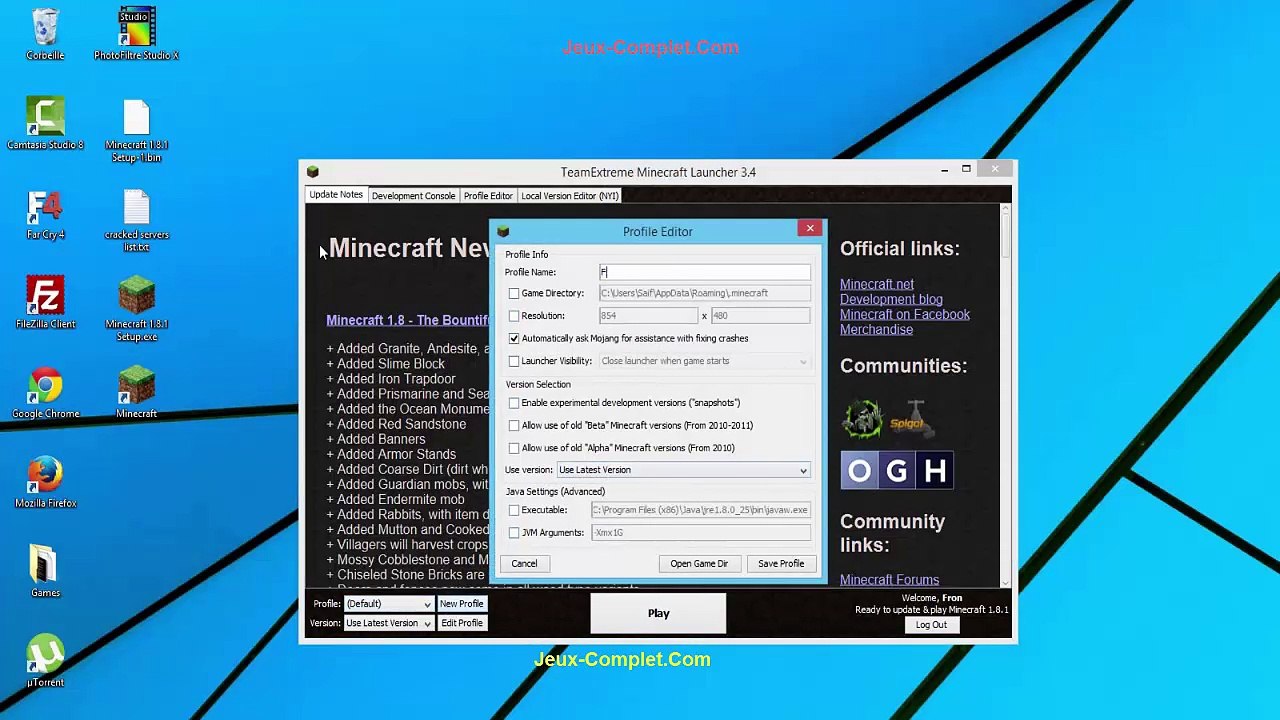The width and height of the screenshot is (1280, 720).
Task: Close the Profile Editor dialog
Action: tap(810, 229)
